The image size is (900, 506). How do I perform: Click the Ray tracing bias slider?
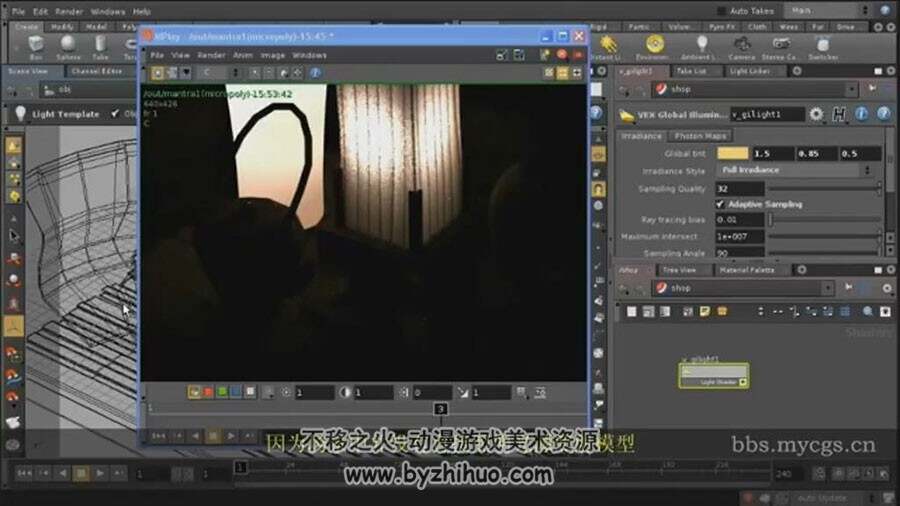pos(825,219)
